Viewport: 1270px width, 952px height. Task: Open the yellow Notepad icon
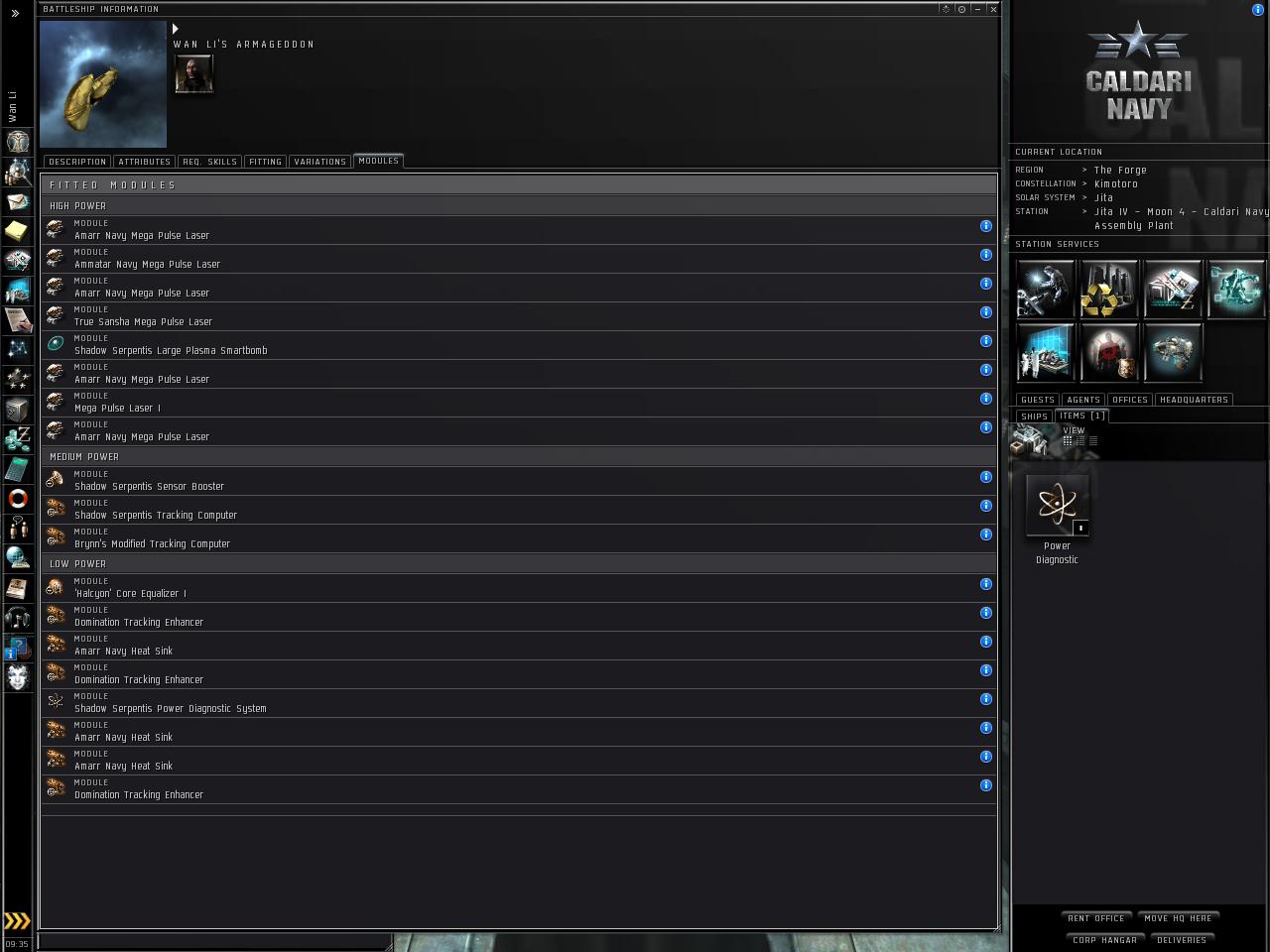[x=18, y=231]
